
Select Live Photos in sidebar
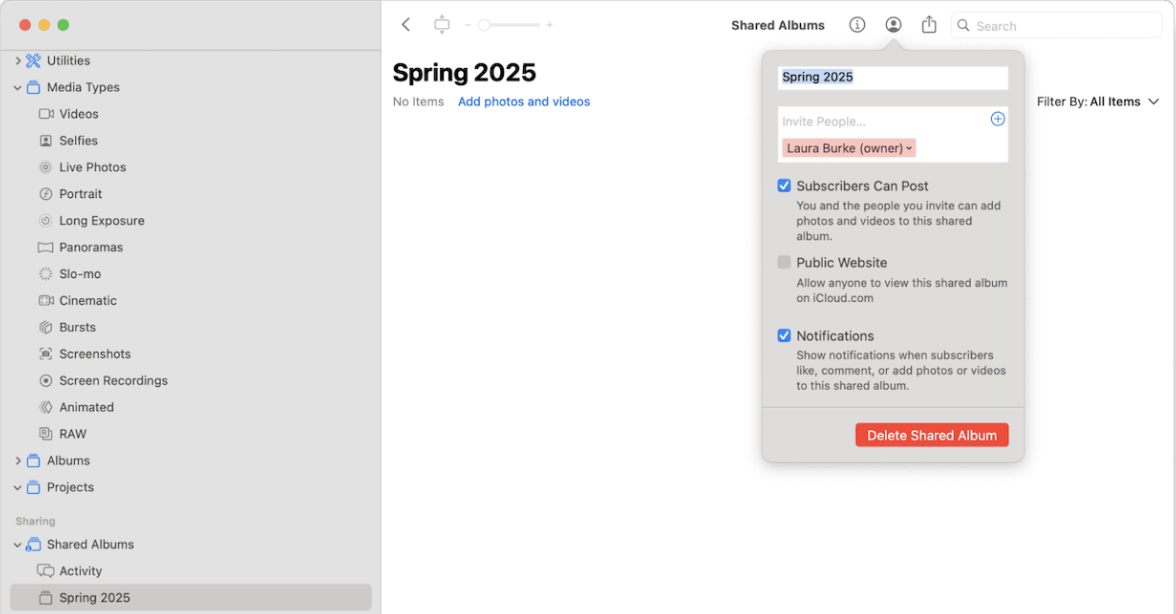(x=92, y=167)
